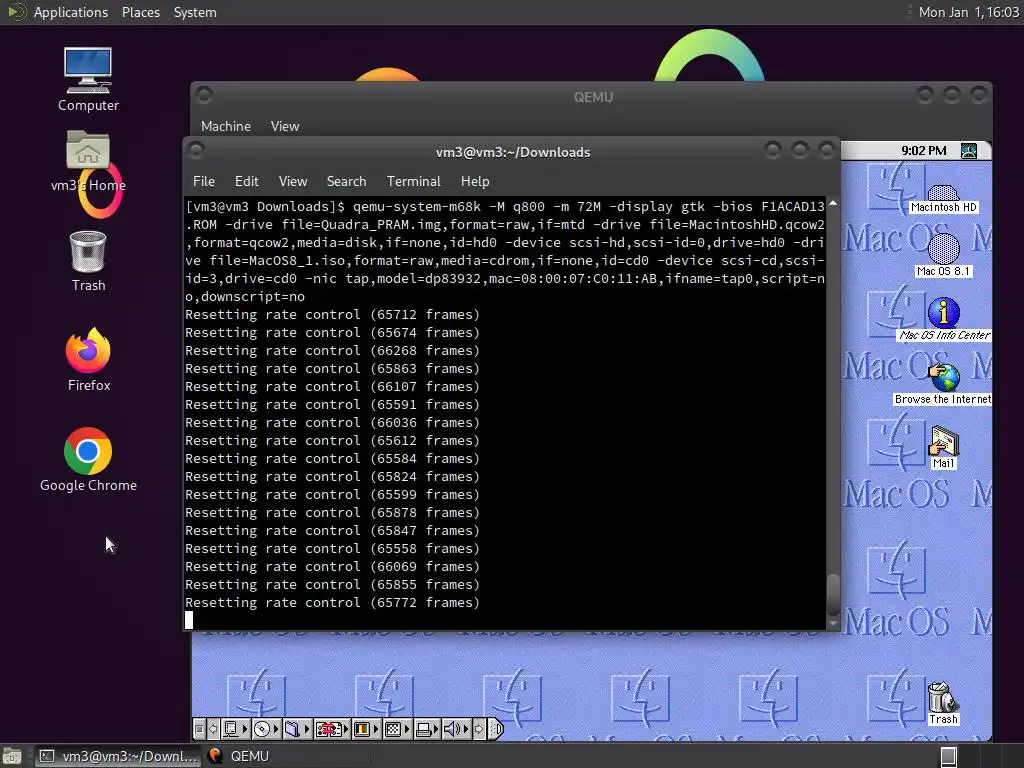Open the QEMU View menu
The image size is (1024, 768).
[x=285, y=126]
